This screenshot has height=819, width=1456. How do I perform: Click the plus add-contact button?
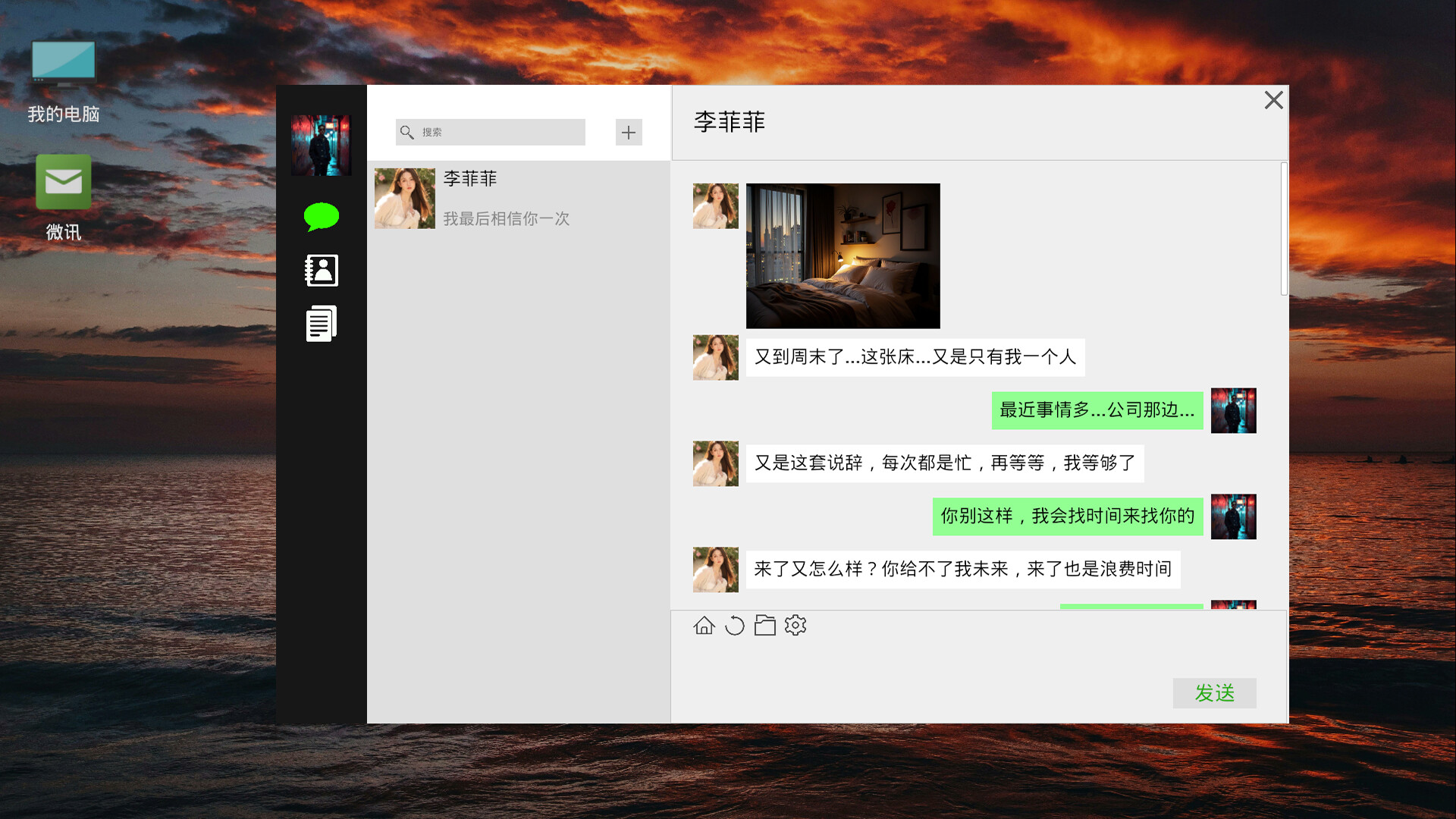pyautogui.click(x=629, y=133)
